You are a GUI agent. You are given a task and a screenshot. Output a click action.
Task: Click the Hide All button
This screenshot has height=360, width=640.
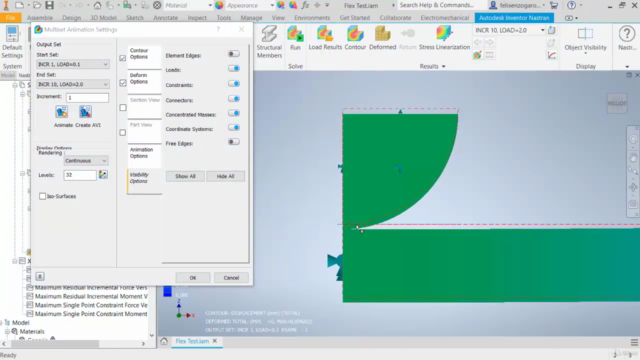225,176
